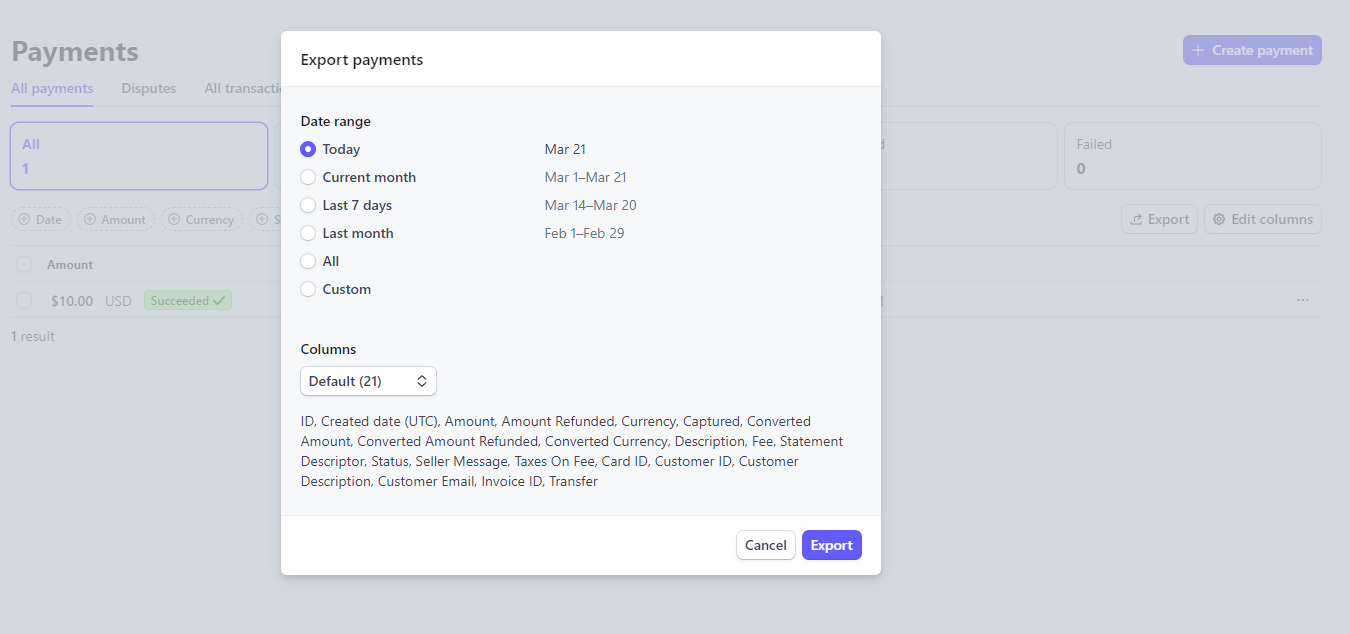Select the All payments status card
The image size is (1350, 634).
[139, 156]
